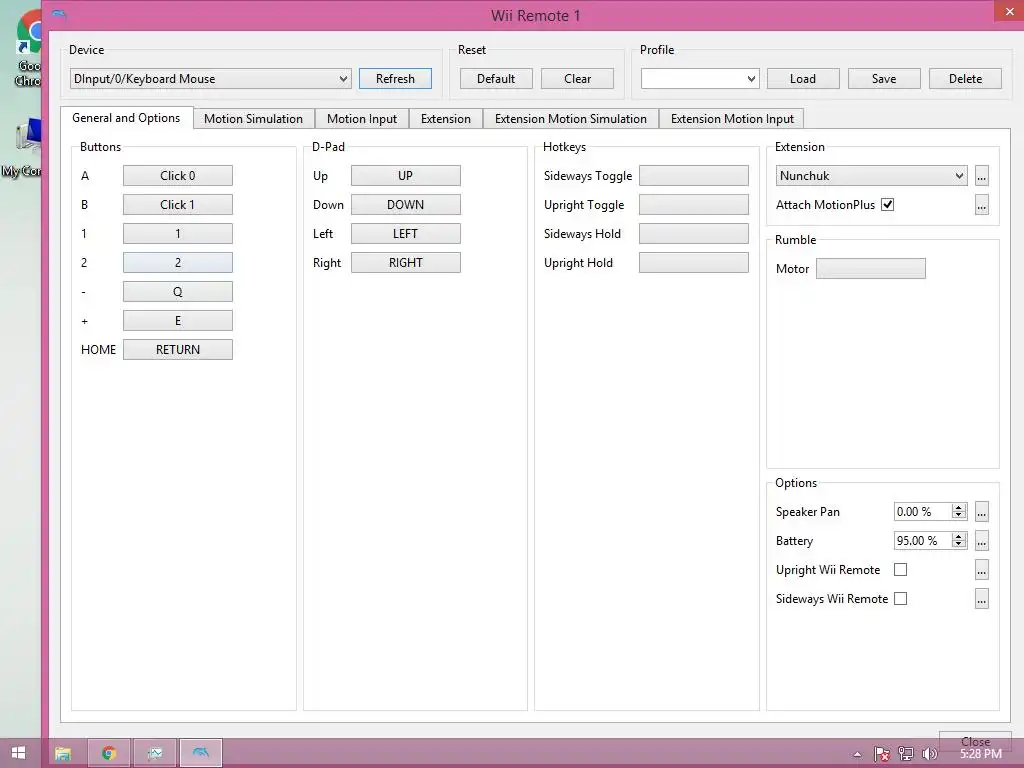This screenshot has height=768, width=1024.
Task: Rebind D-Pad Up mapping
Action: coord(406,176)
